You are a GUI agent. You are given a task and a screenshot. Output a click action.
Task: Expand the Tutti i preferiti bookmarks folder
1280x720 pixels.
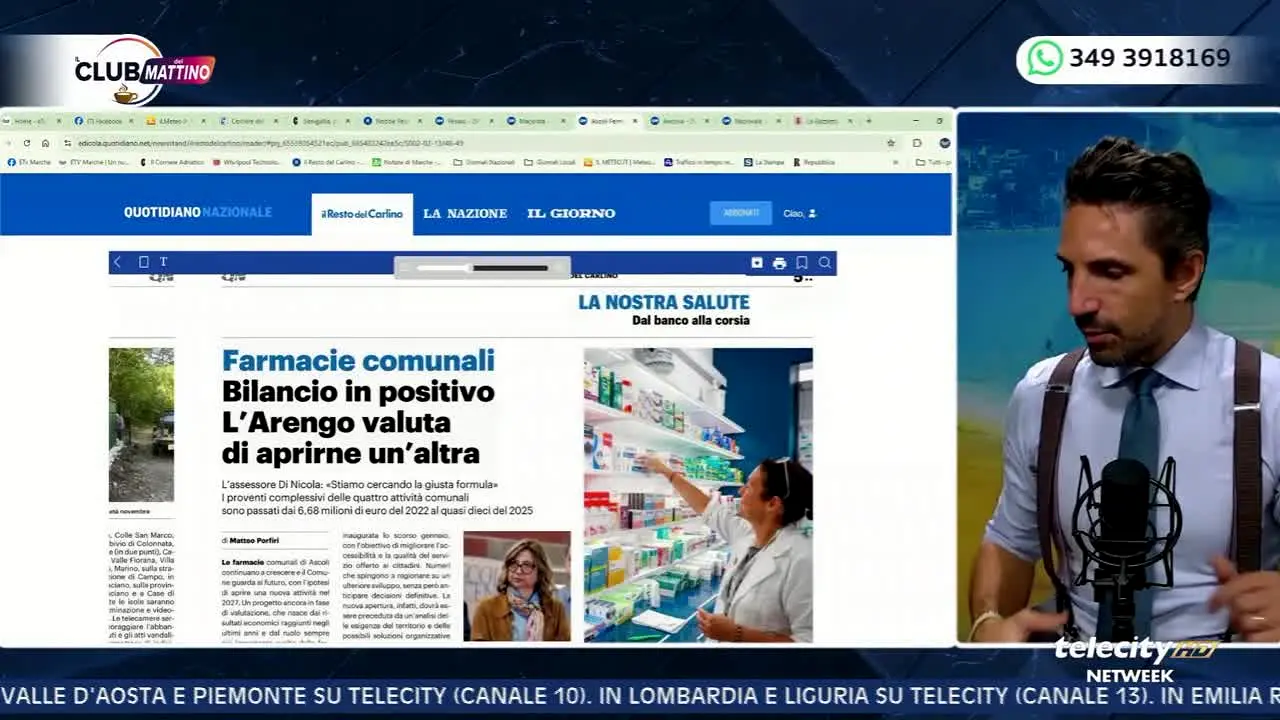click(933, 162)
